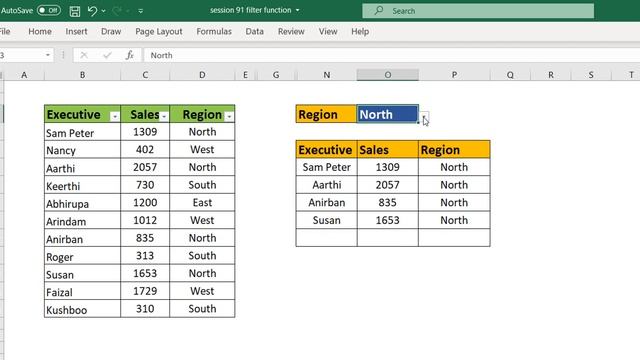Open the Region column filter dropdown
Image resolution: width=640 pixels, height=360 pixels.
tap(229, 117)
